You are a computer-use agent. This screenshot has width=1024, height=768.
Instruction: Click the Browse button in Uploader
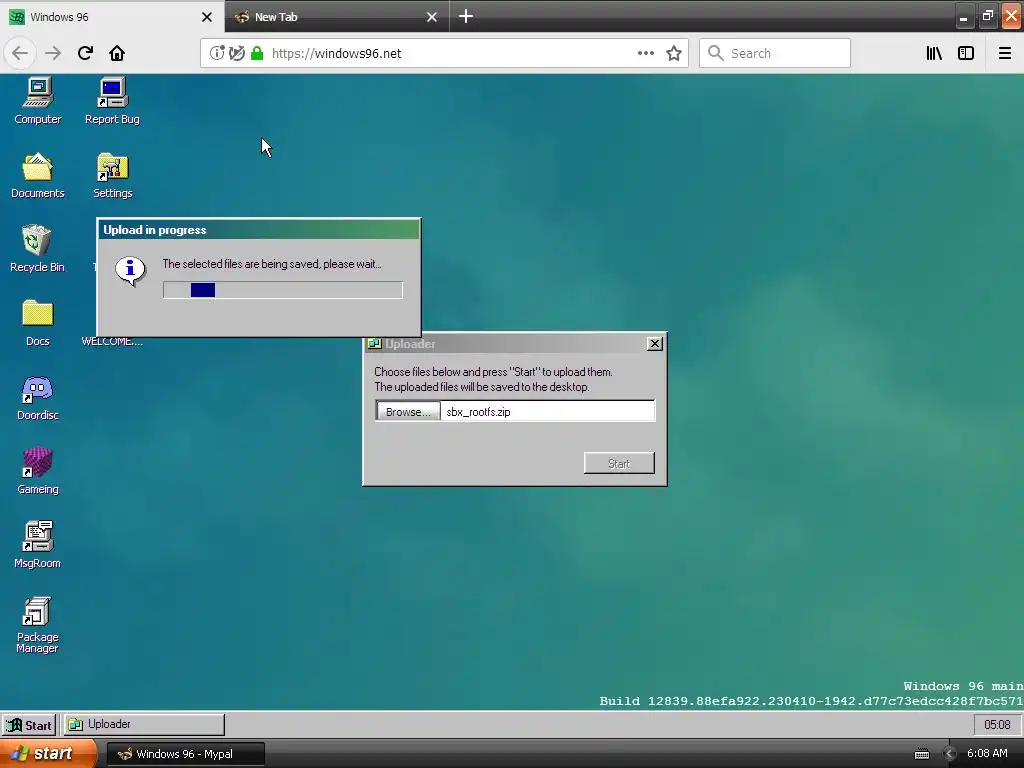408,411
